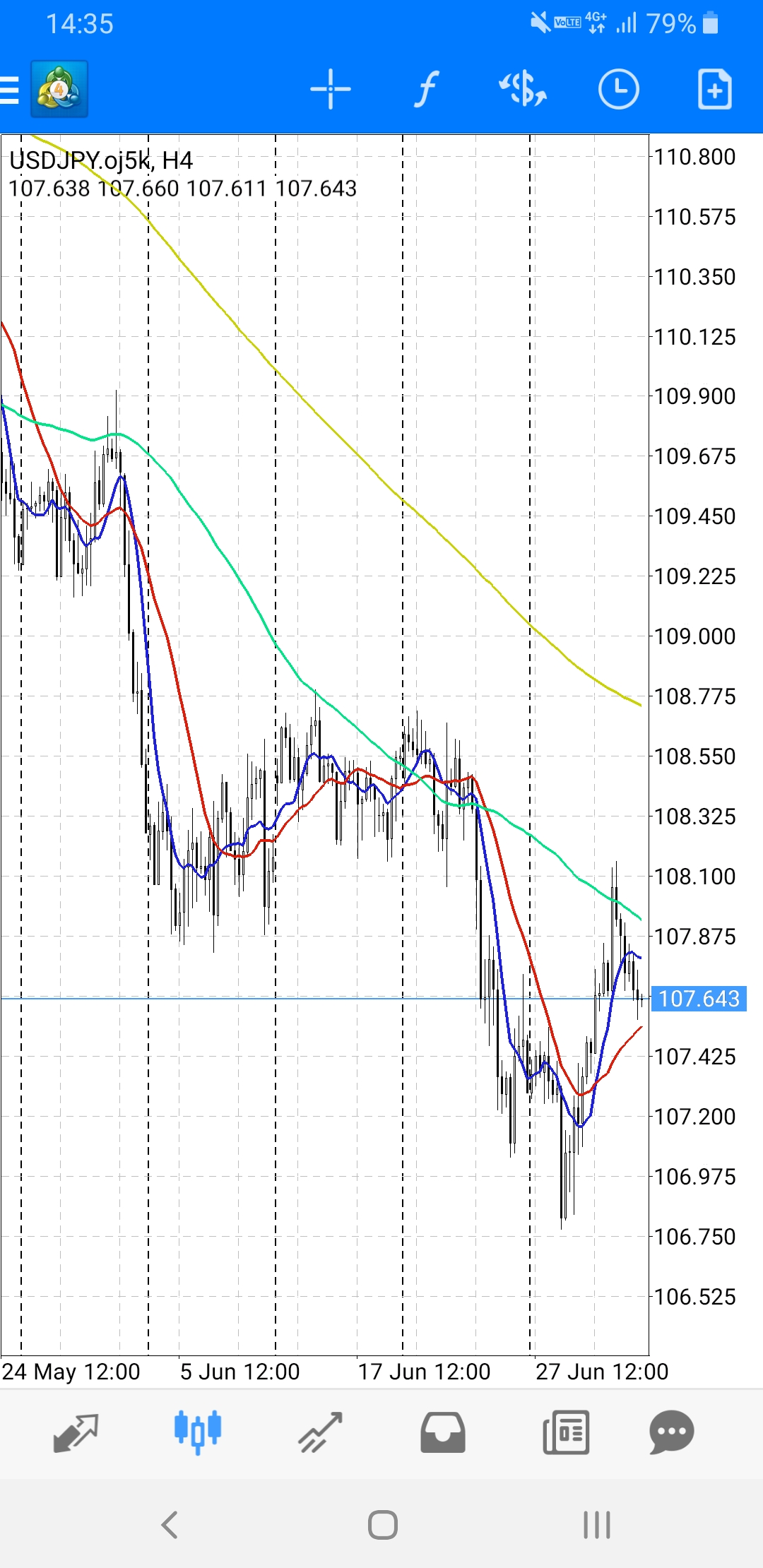
Task: Open the indicators list (f icon)
Action: tap(426, 90)
